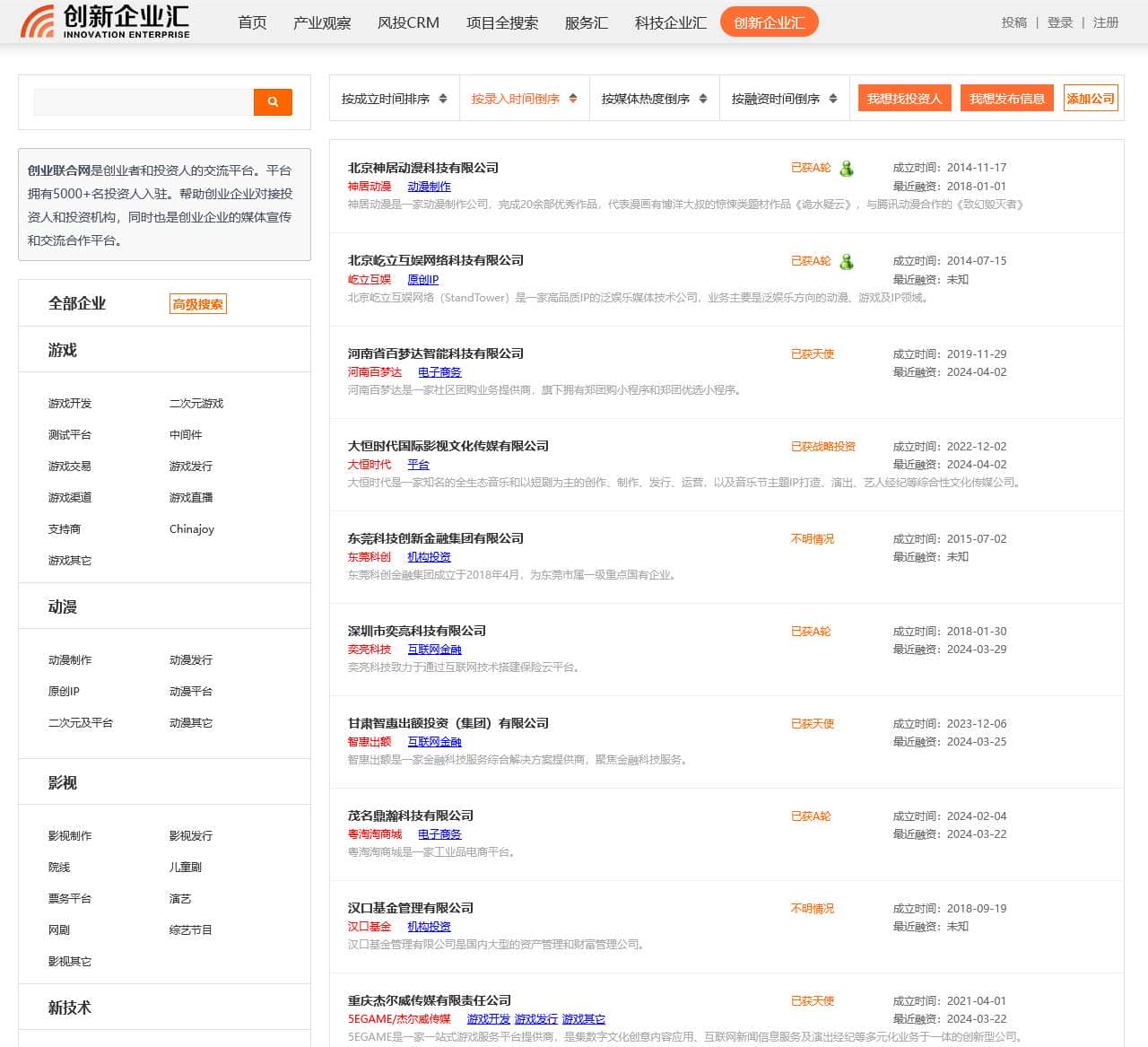The image size is (1148, 1047).
Task: Click the investor person icon next to 北京屹立互娱
Action: tap(848, 262)
